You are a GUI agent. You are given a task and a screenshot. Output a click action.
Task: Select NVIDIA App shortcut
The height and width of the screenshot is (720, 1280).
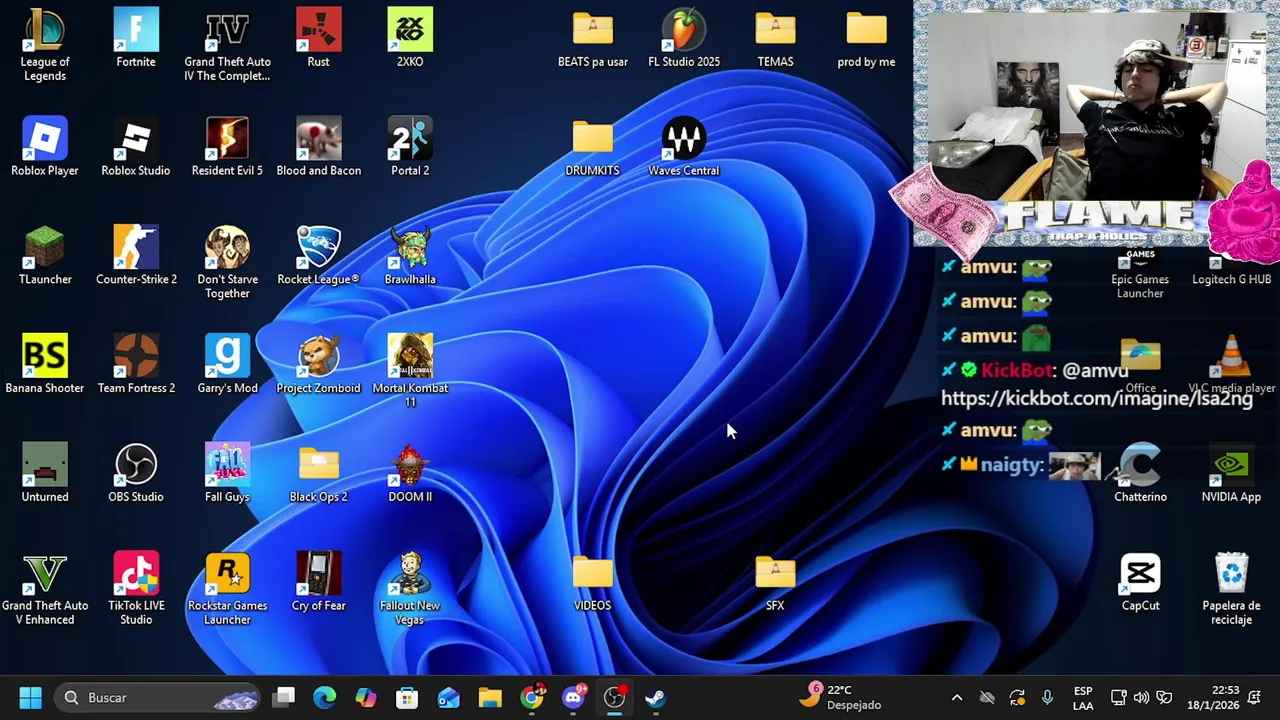click(1231, 473)
